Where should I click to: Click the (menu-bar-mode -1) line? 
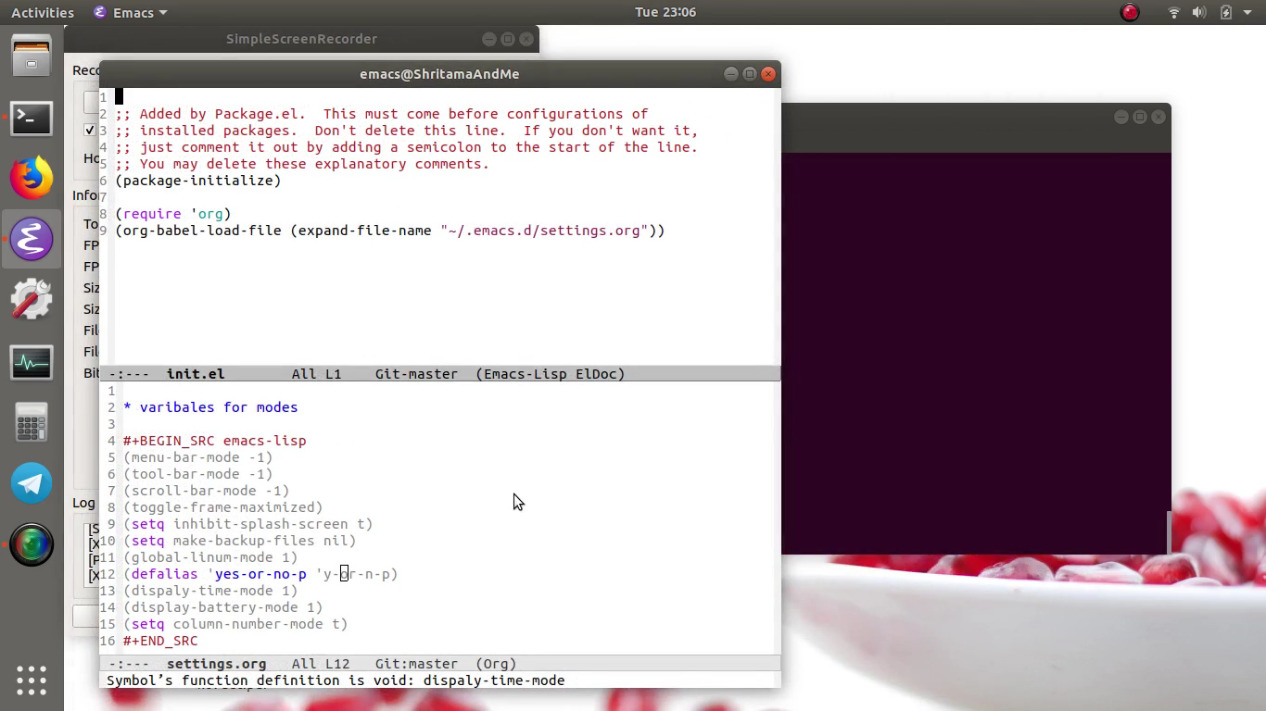[198, 458]
